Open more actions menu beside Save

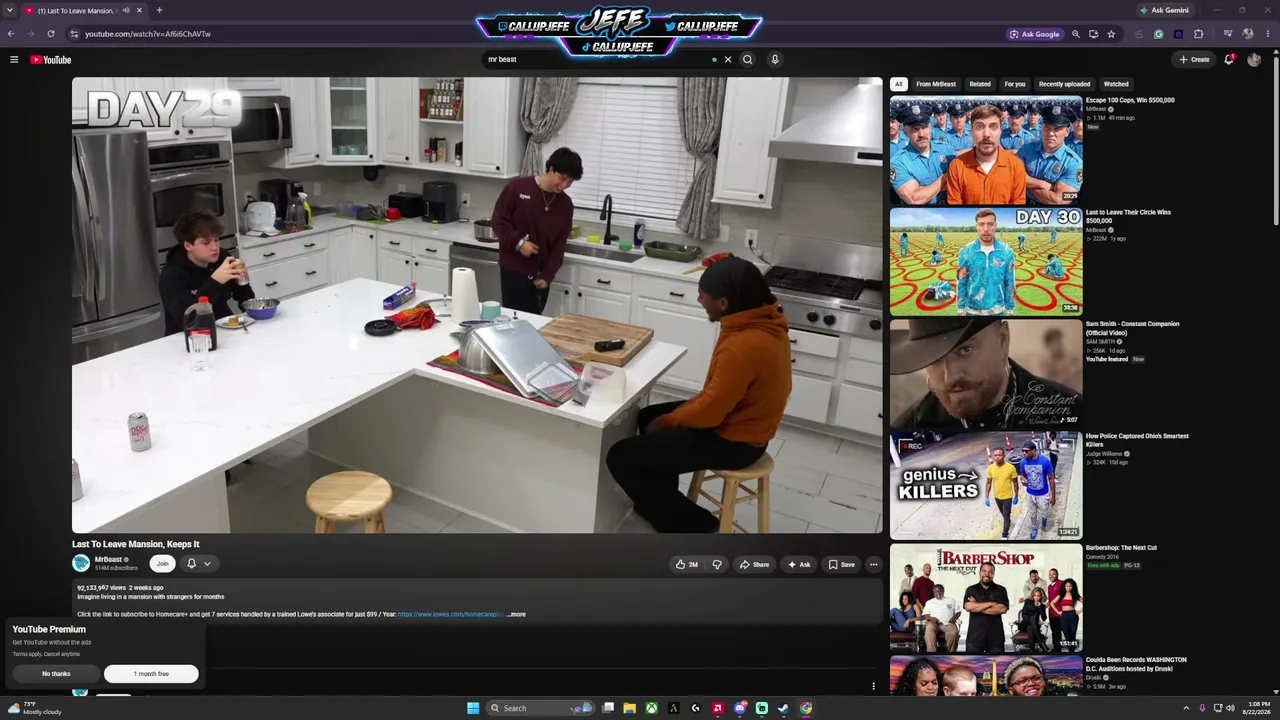(x=873, y=565)
